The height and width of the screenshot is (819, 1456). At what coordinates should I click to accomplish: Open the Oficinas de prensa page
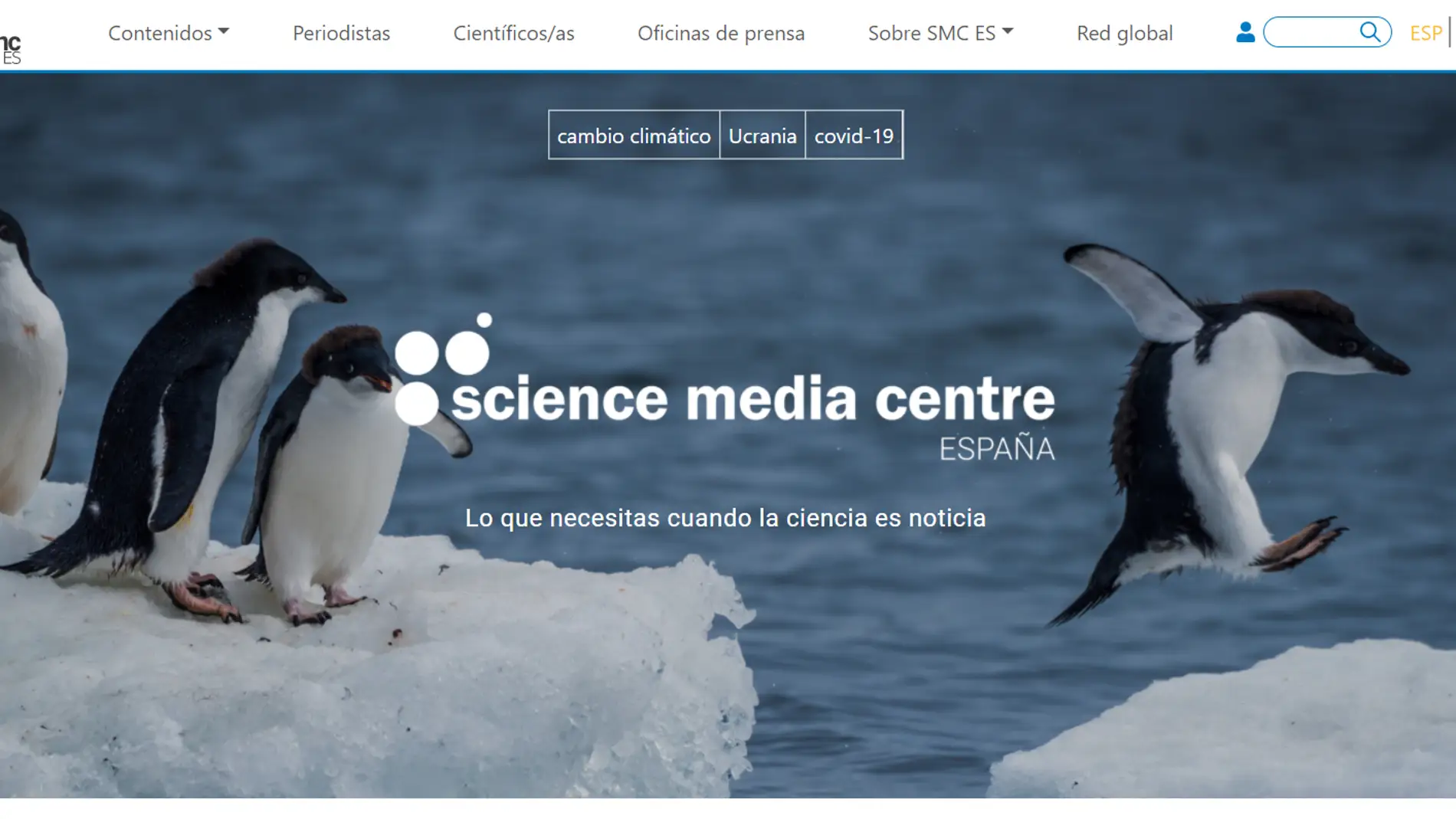(721, 33)
